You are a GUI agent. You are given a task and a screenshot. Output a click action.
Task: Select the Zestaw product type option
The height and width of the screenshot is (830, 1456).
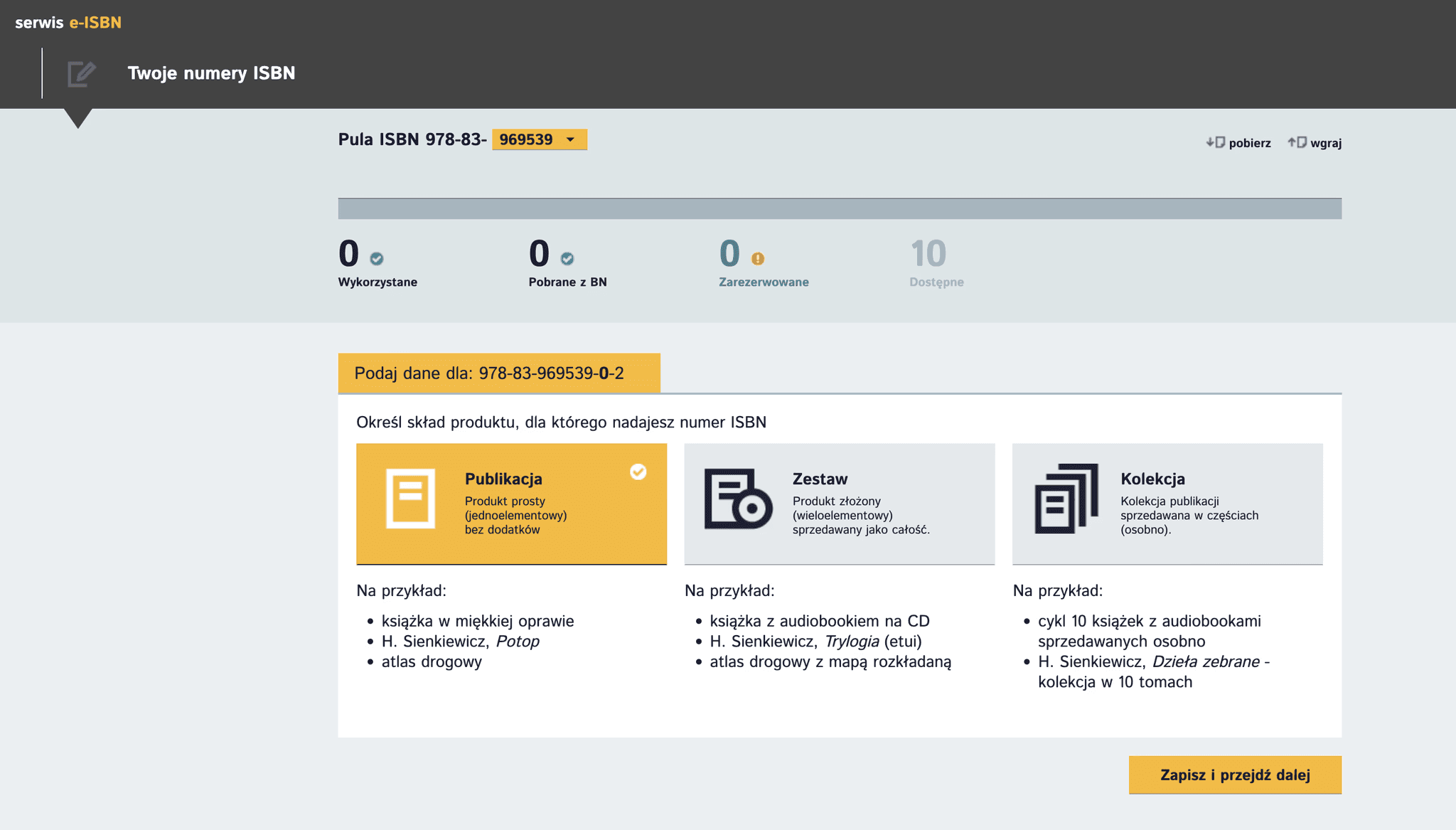[839, 504]
